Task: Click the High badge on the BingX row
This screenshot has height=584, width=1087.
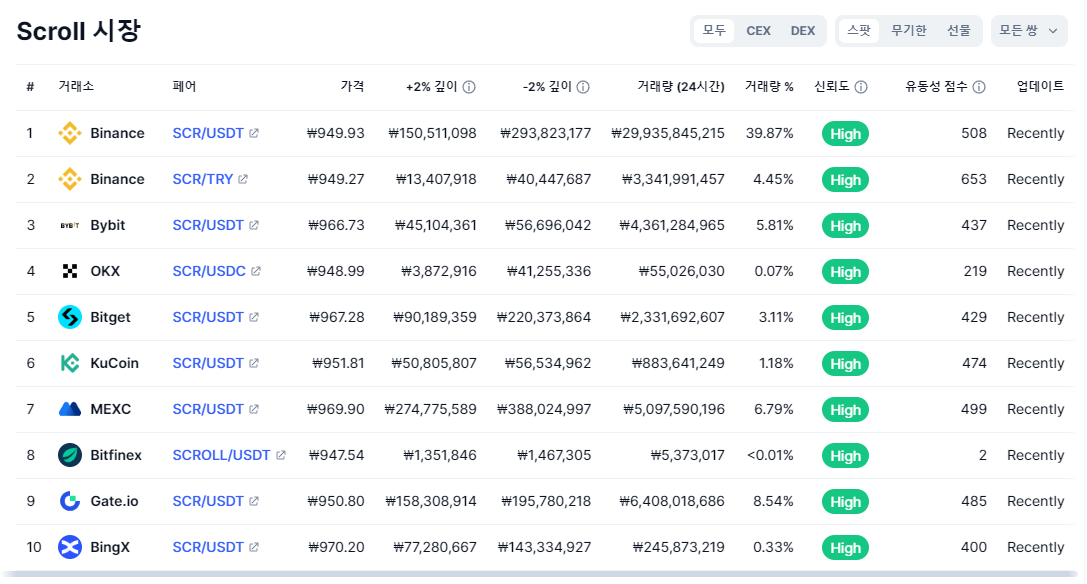Action: (845, 548)
